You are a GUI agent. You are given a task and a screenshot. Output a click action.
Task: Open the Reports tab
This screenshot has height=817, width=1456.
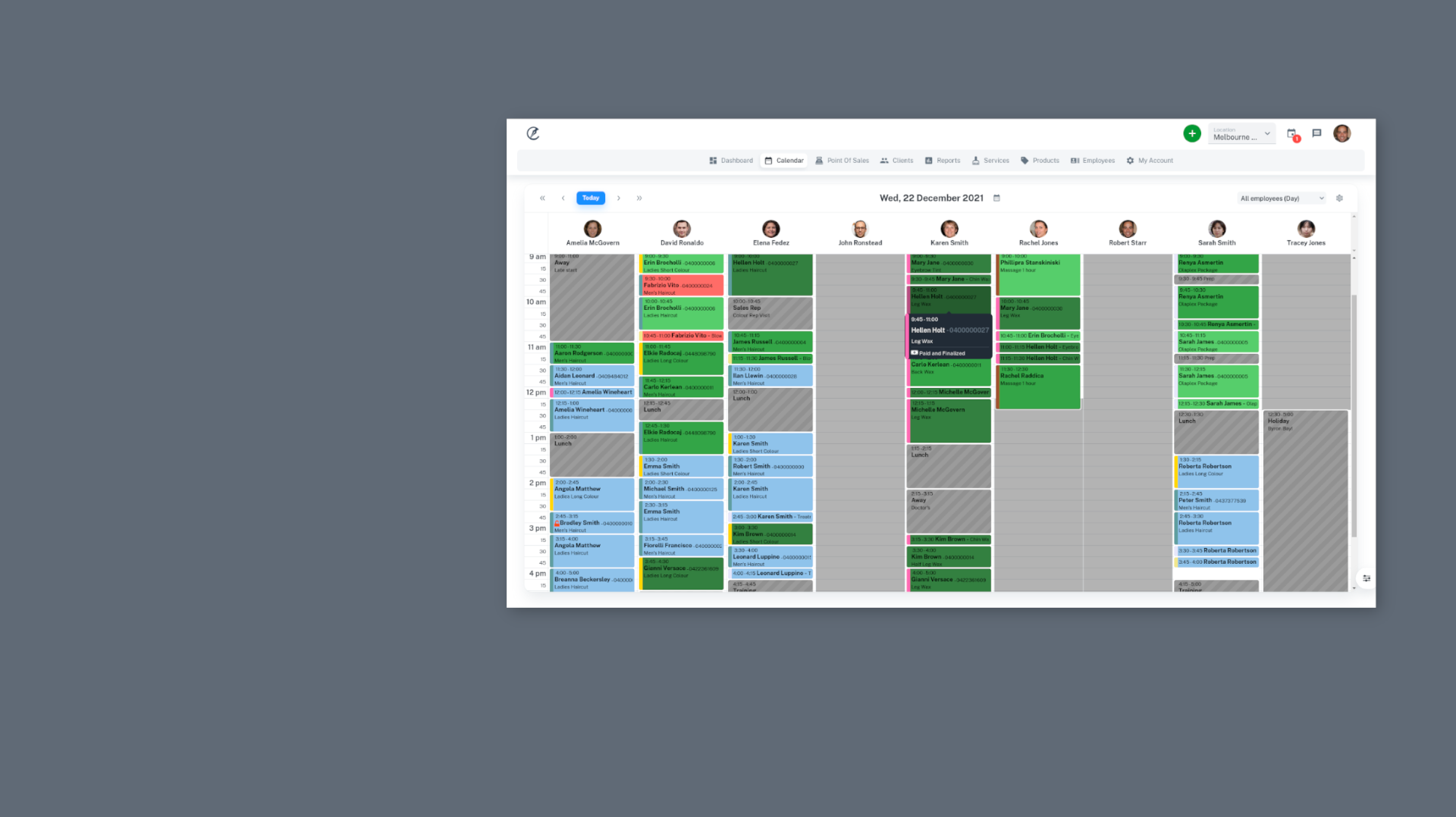tap(942, 161)
